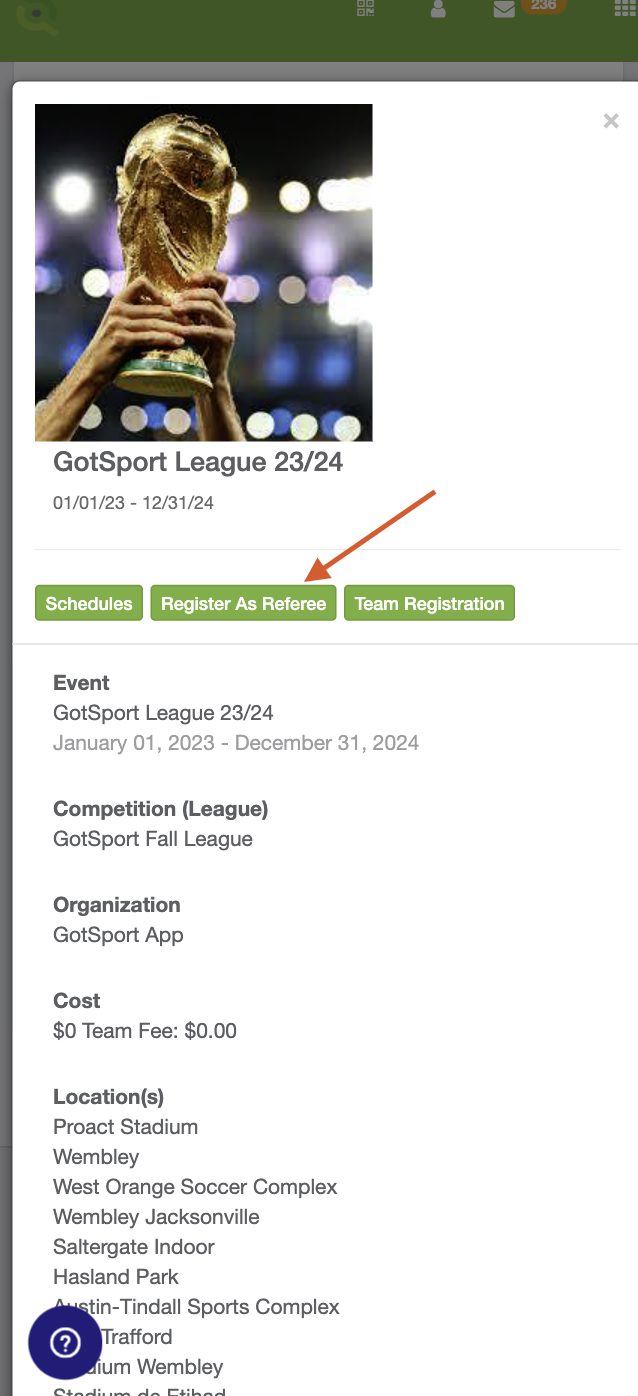Open the Schedules button
The width and height of the screenshot is (638, 1396).
pos(89,603)
